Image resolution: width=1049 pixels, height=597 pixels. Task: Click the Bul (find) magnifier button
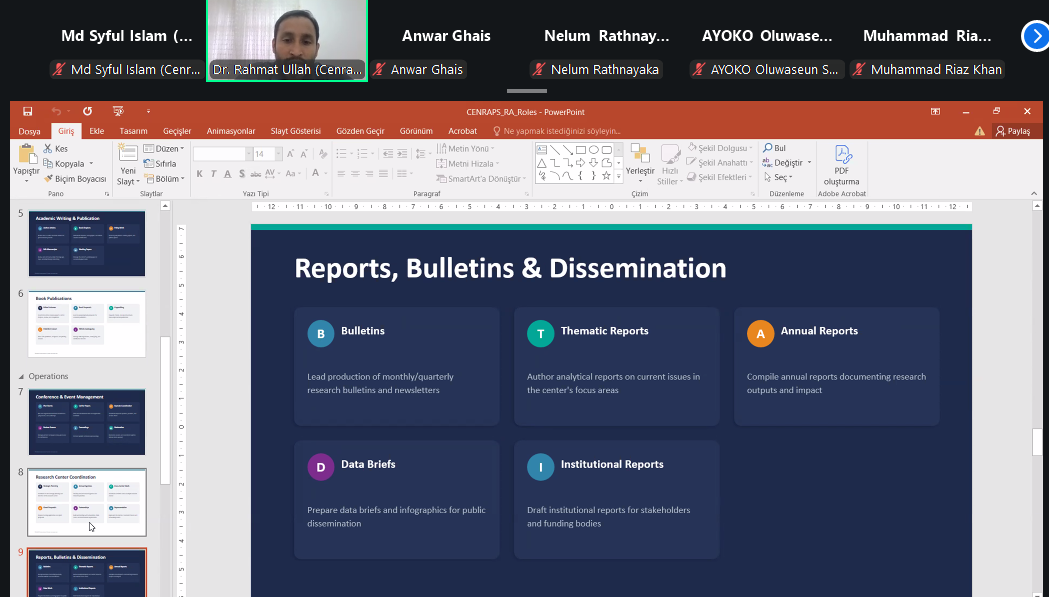click(775, 148)
